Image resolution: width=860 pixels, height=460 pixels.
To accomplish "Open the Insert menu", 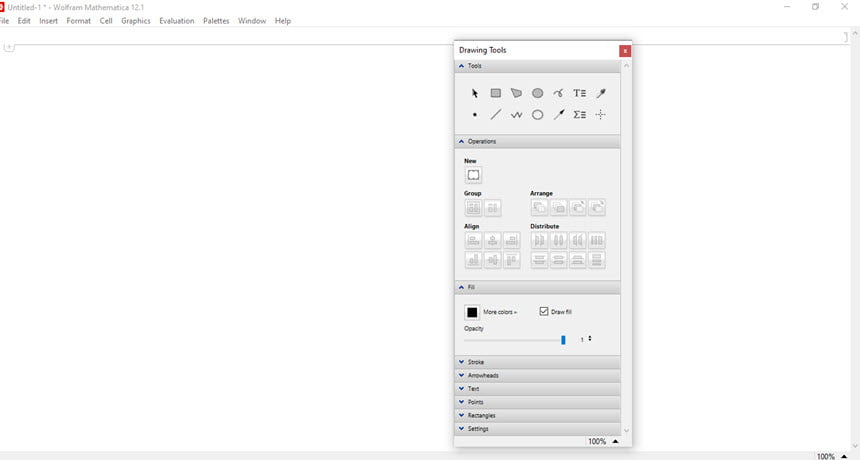I will point(48,21).
